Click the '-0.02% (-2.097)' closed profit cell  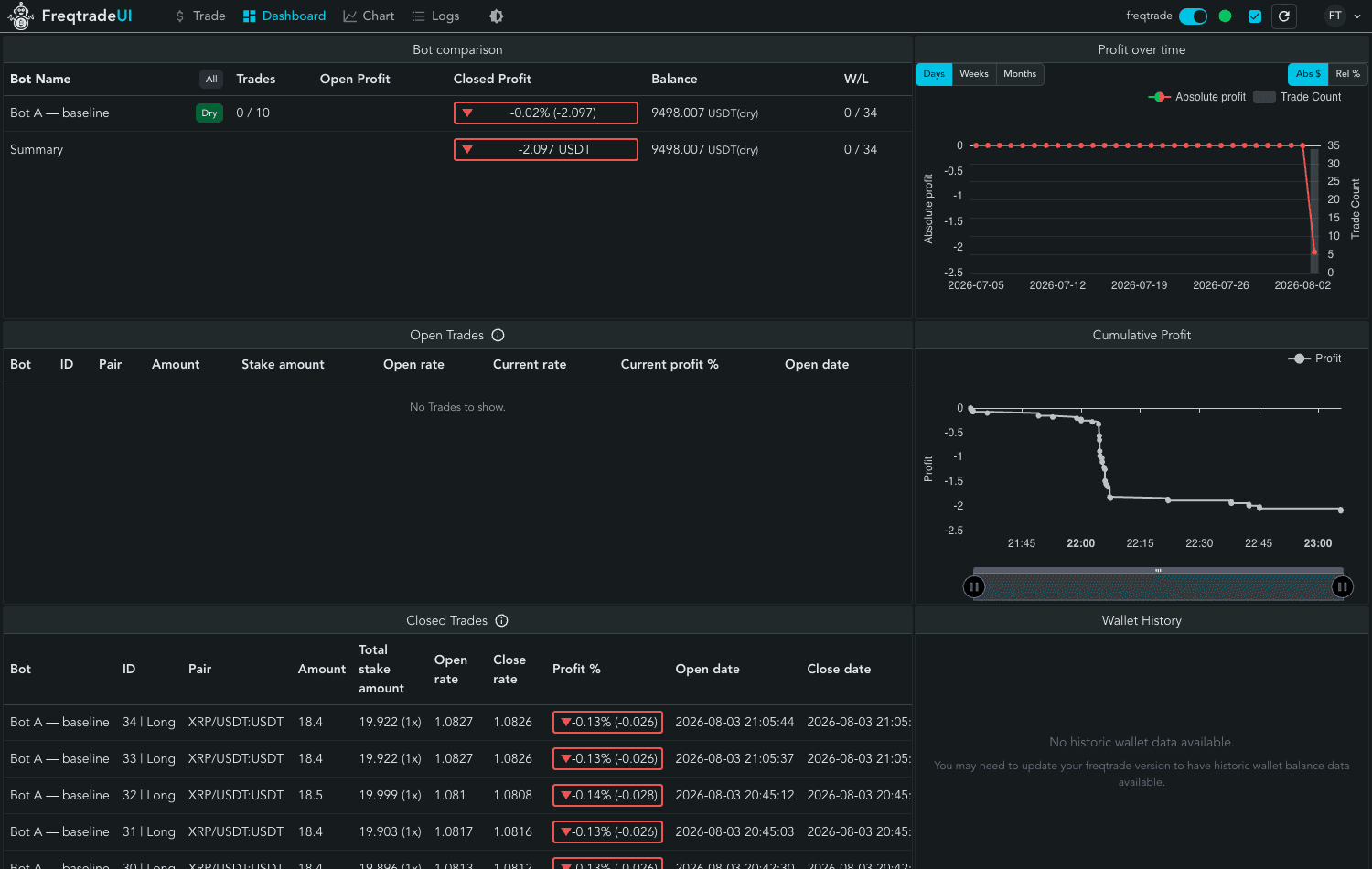[546, 113]
